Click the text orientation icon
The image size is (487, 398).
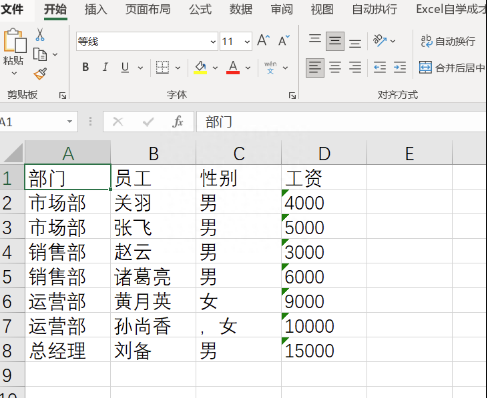point(380,41)
